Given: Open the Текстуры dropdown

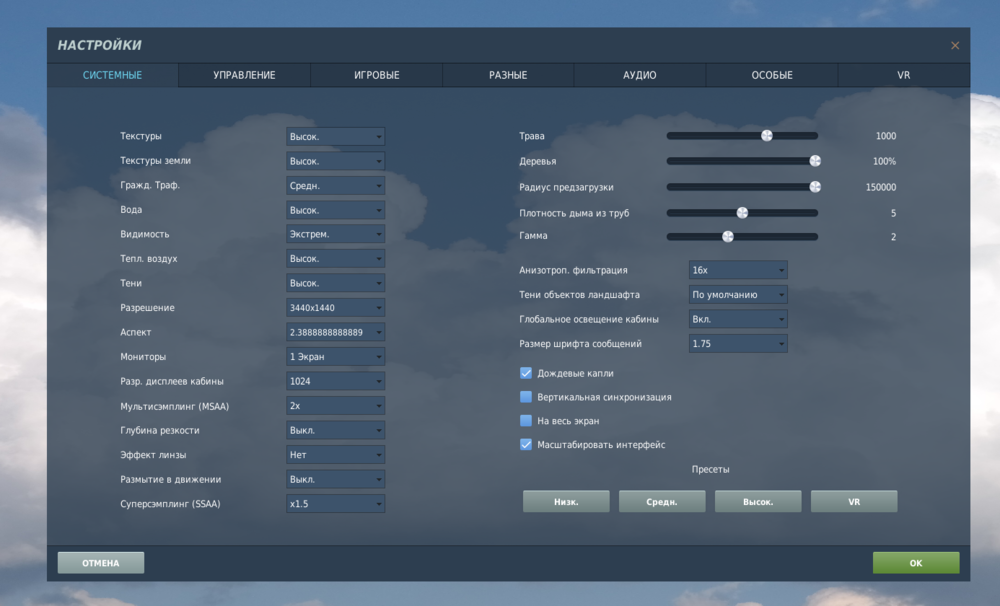Looking at the screenshot, I should coord(335,137).
